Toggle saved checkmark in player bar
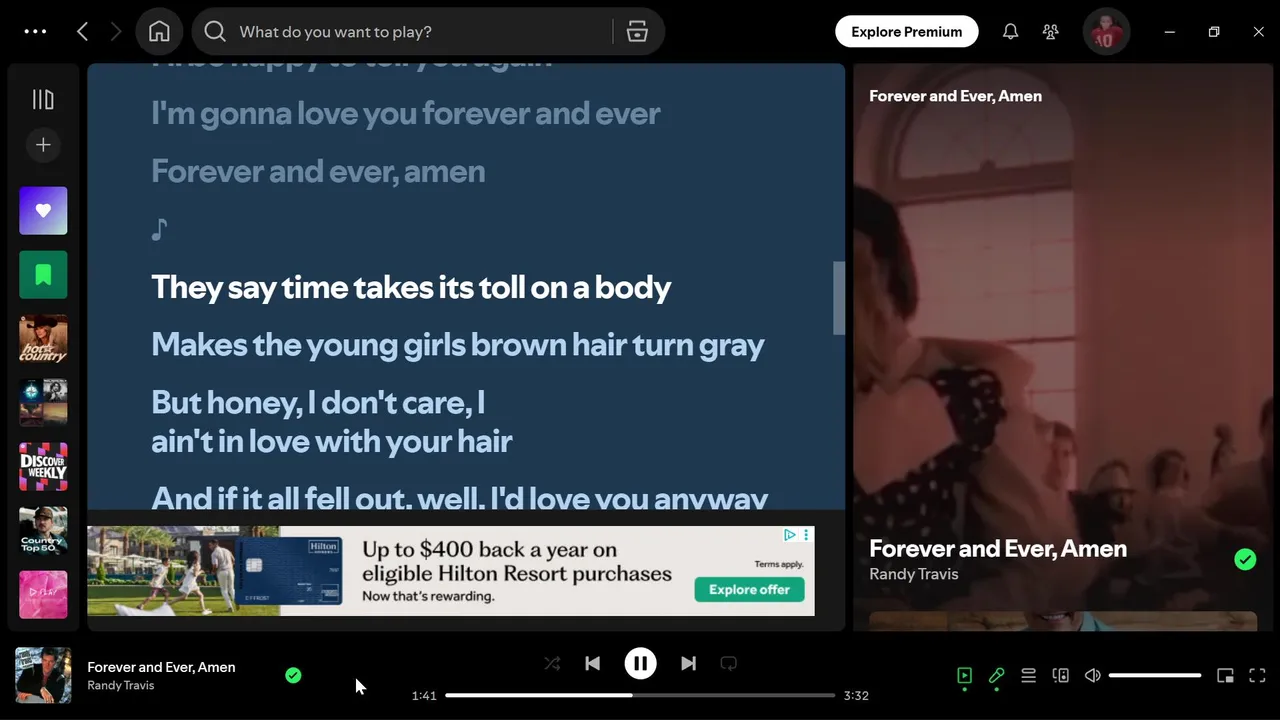1280x720 pixels. [293, 675]
